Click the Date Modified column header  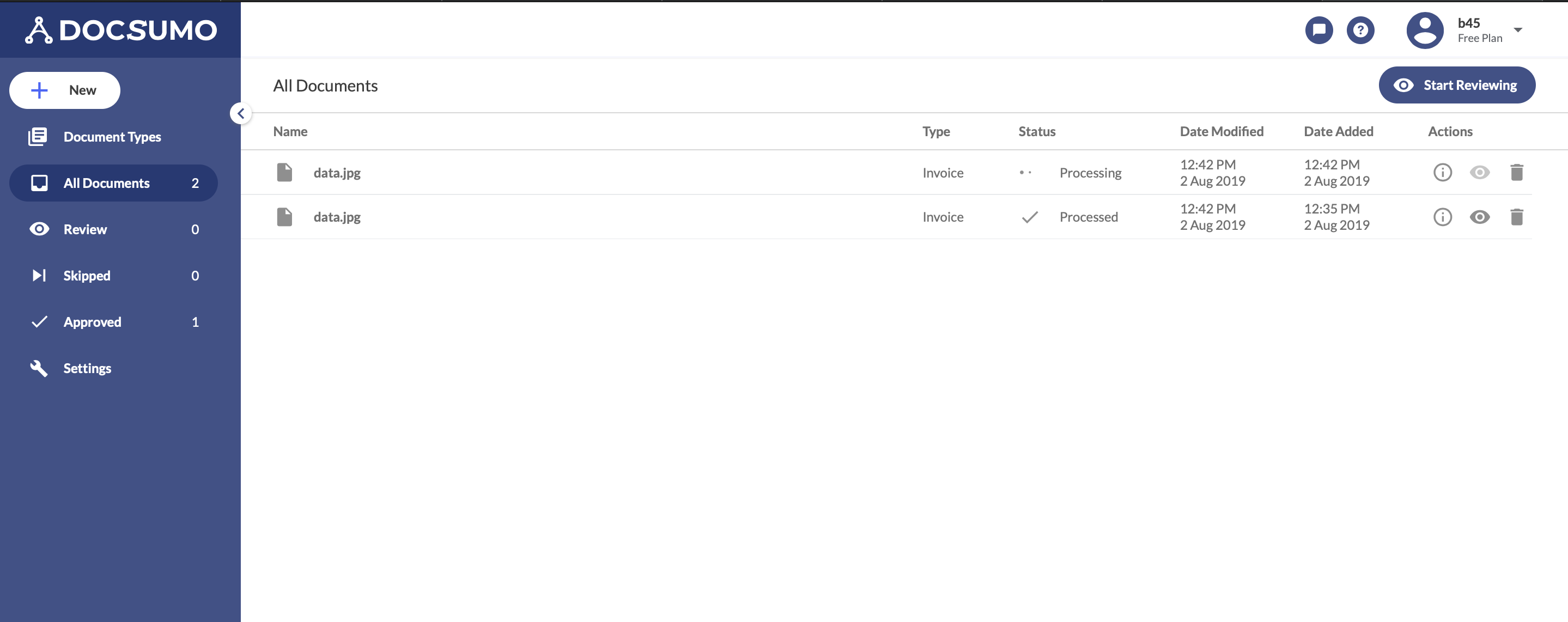1221,131
